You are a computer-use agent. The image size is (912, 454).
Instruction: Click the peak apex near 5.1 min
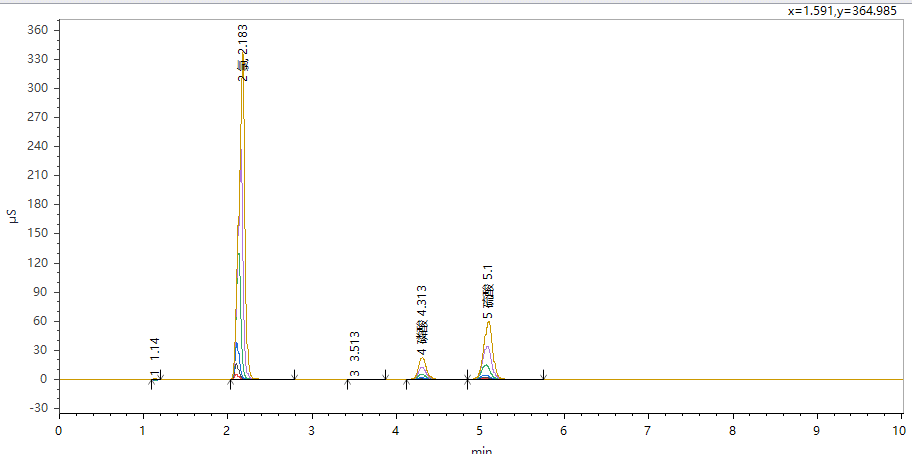tap(488, 322)
